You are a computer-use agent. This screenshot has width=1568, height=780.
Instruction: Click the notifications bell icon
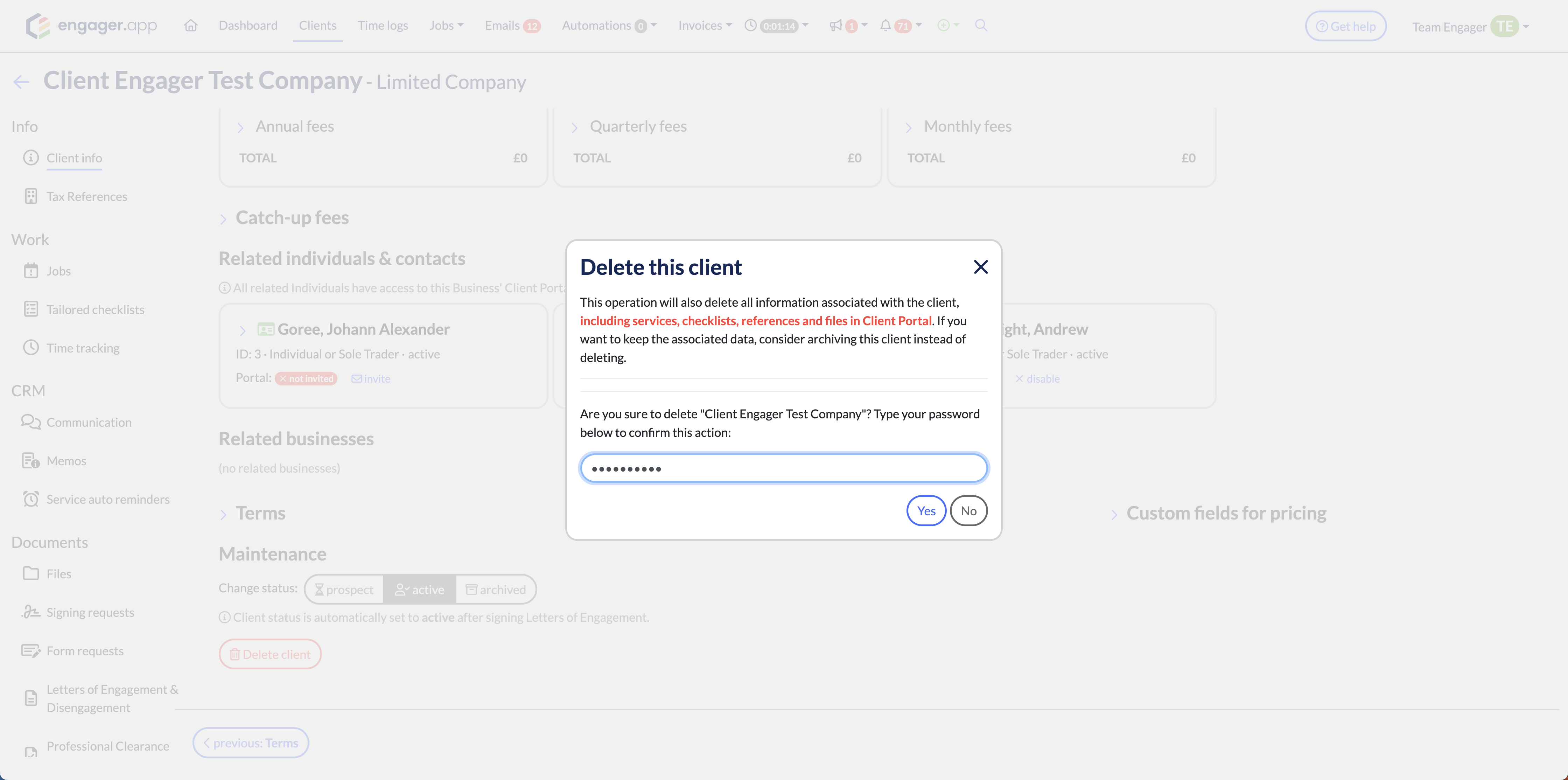(885, 26)
